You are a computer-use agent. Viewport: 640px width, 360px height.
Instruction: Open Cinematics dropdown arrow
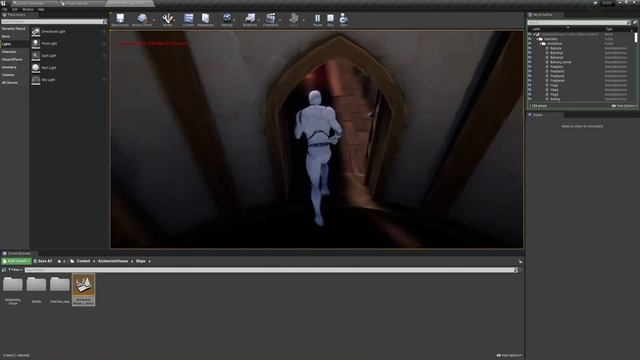(x=280, y=20)
